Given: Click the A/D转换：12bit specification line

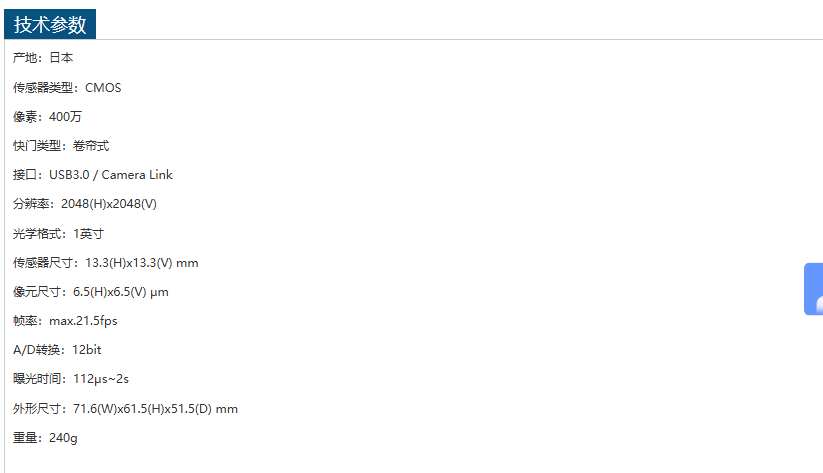Looking at the screenshot, I should point(57,350).
